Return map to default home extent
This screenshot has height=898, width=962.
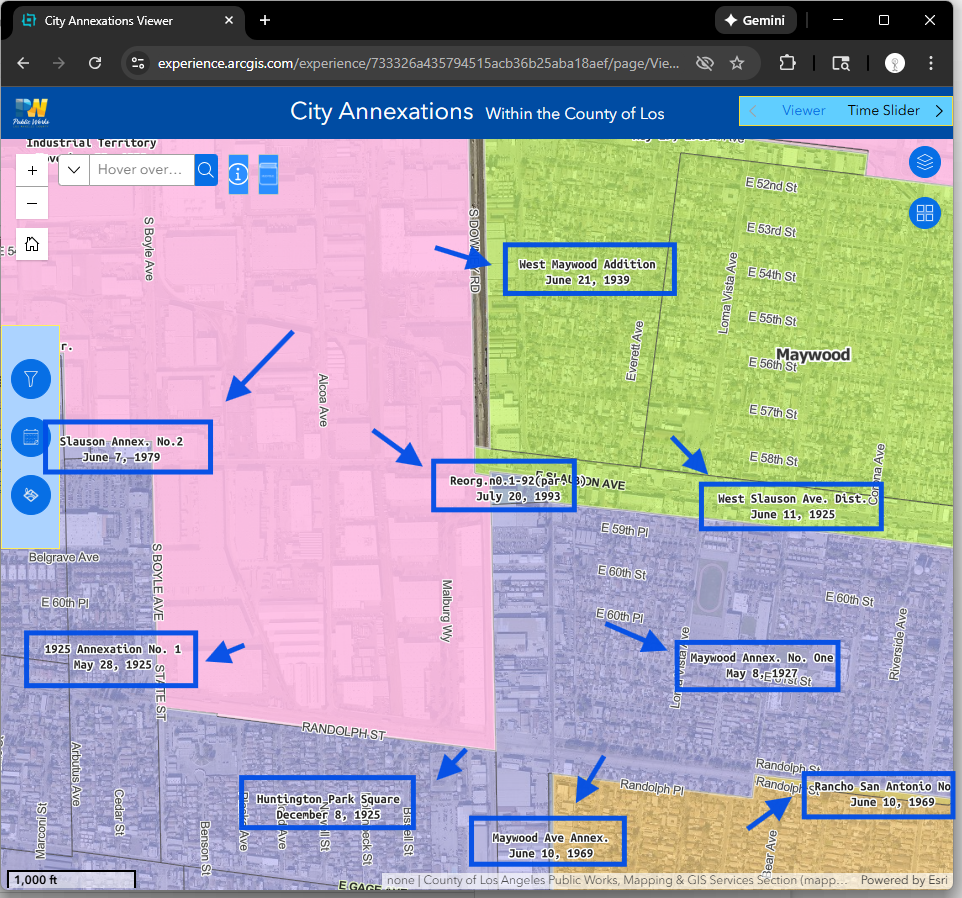tap(32, 244)
